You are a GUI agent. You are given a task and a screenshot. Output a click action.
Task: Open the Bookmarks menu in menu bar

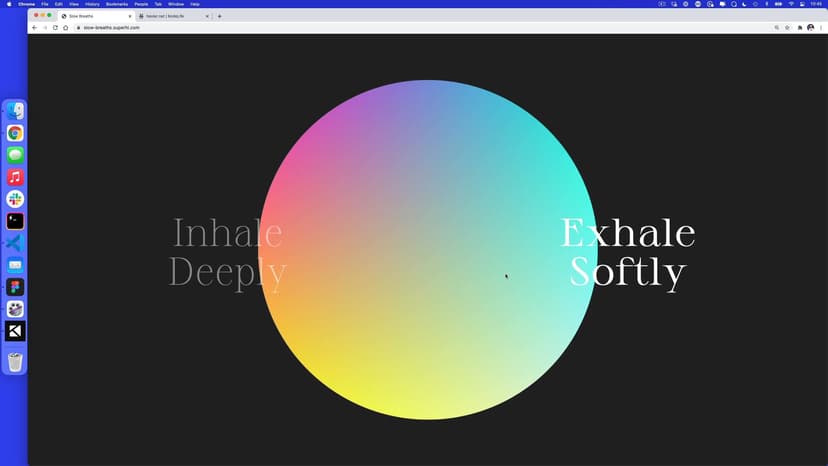click(x=119, y=4)
